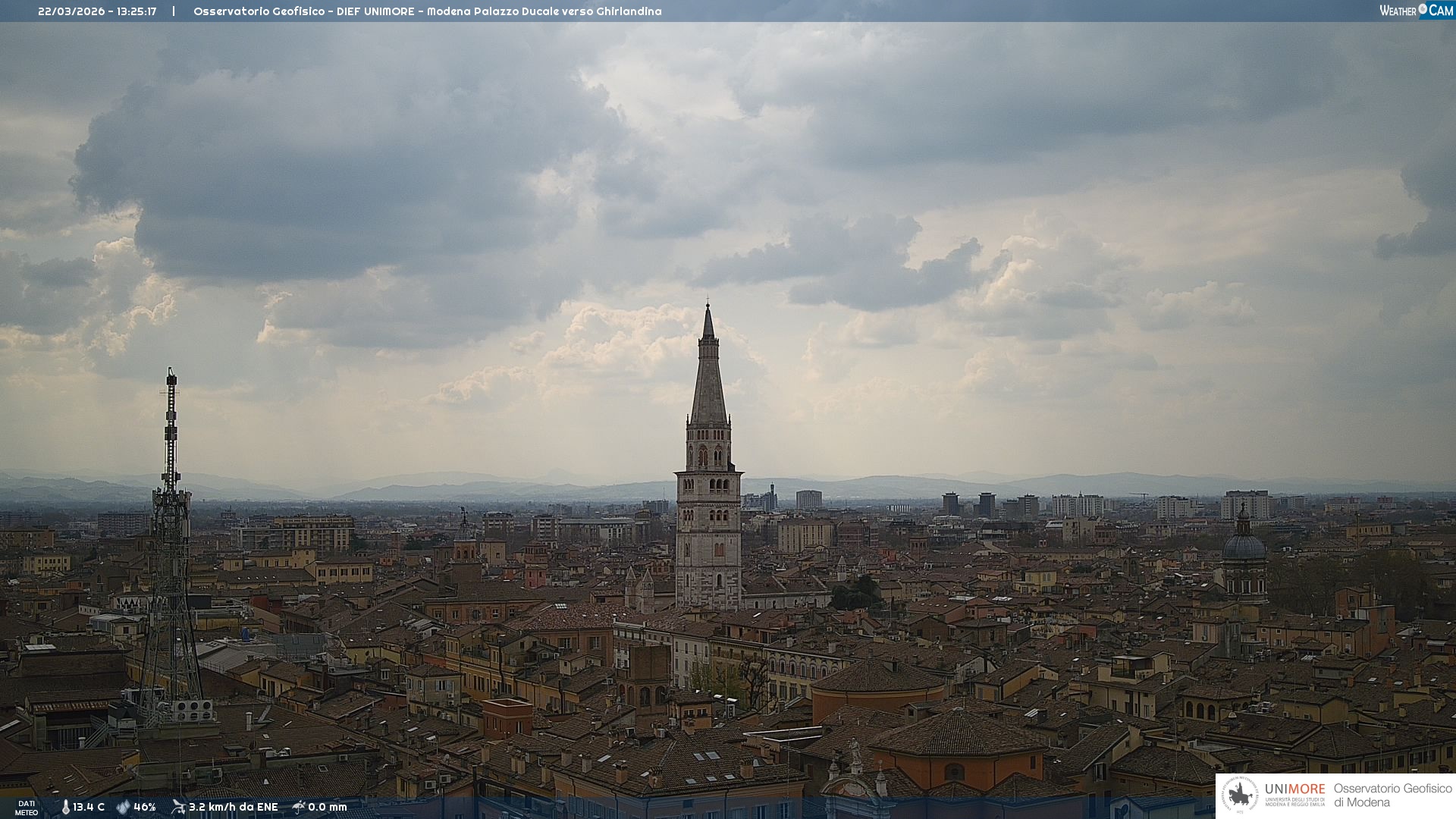Viewport: 1456px width, 819px height.
Task: Click the Università degli Studi subtitle text
Action: (1294, 802)
